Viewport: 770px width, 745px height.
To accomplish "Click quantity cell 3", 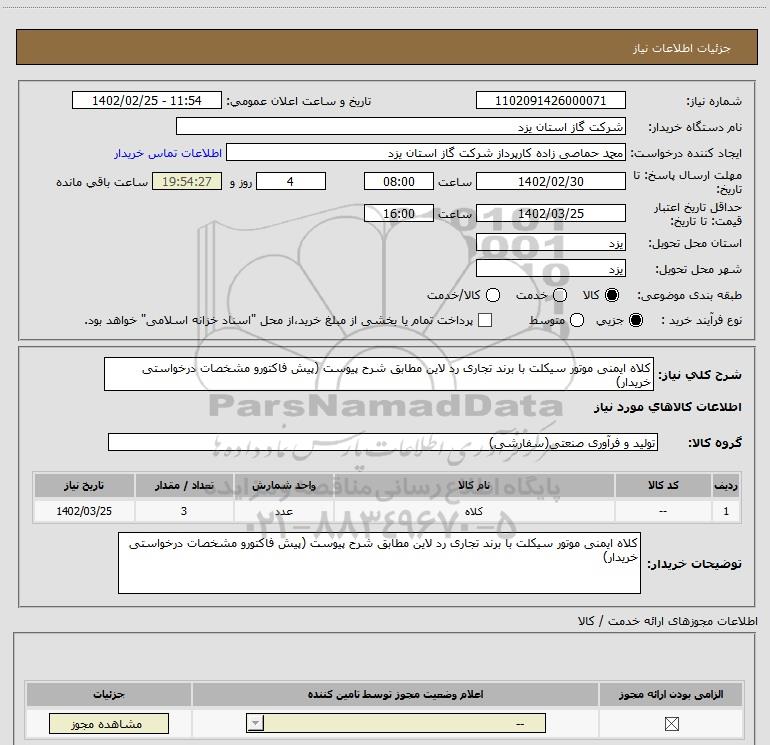I will click(184, 511).
